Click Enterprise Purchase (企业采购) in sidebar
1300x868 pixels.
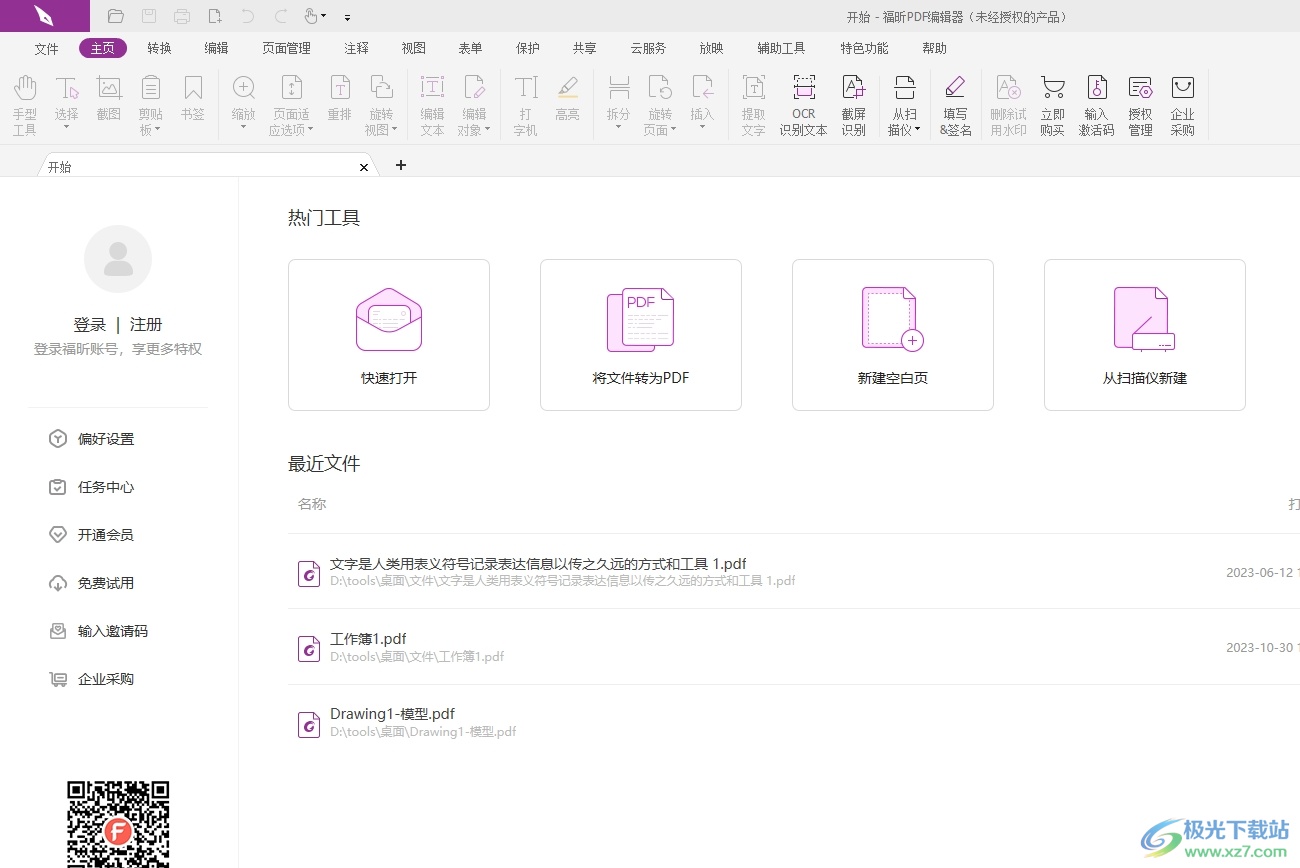[92, 679]
